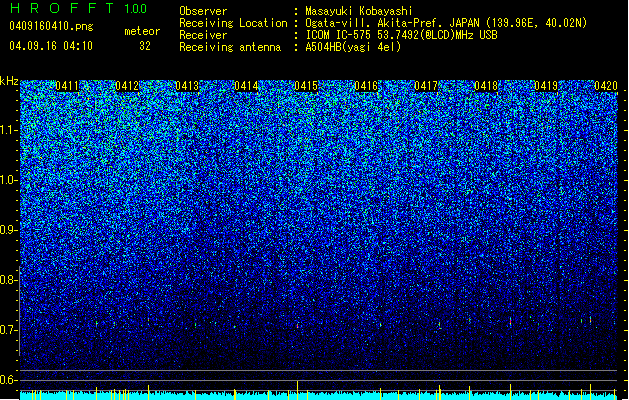Click the 0.6 kHz axis label

(x=8, y=380)
